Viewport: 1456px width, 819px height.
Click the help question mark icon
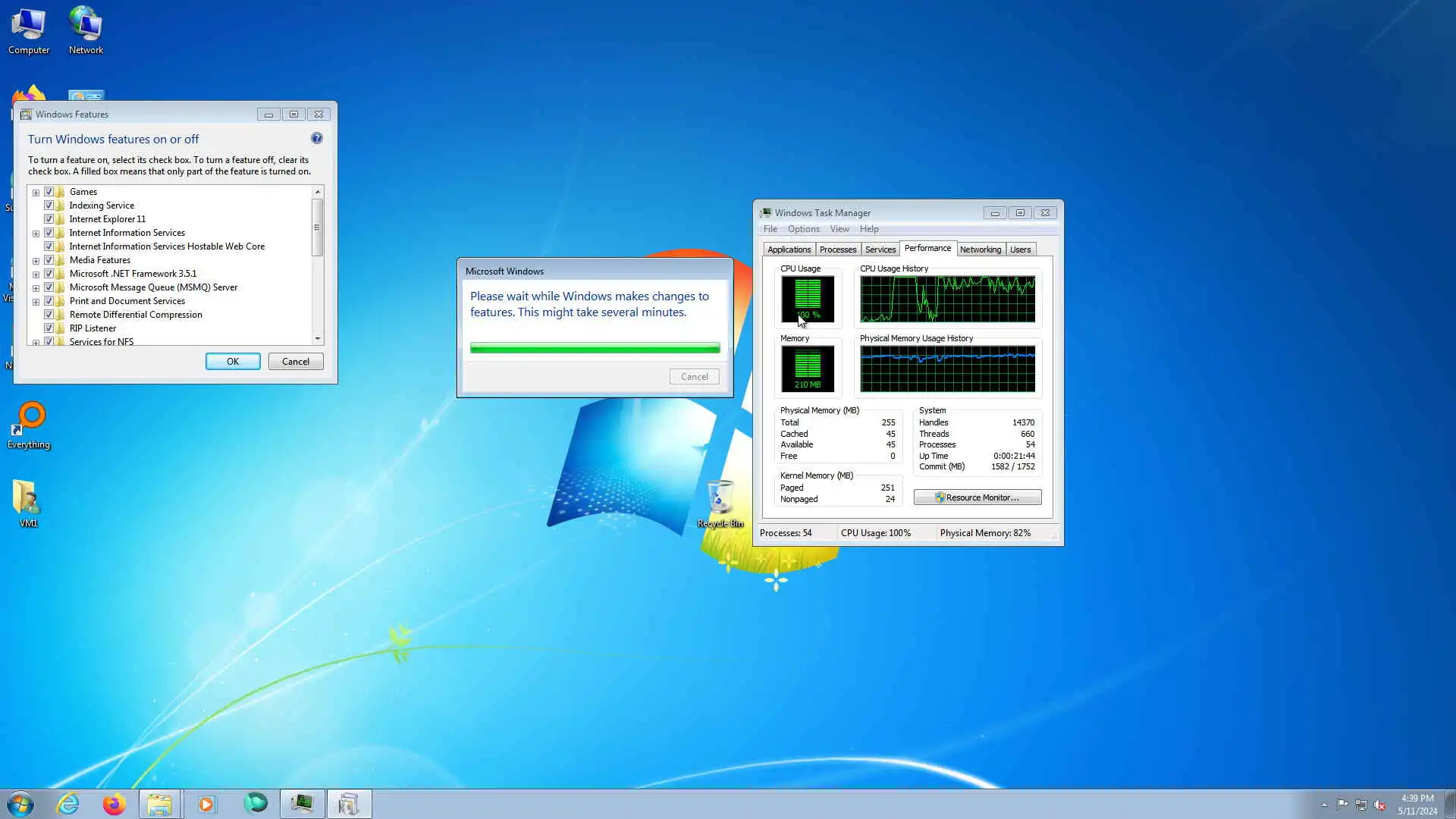click(x=316, y=138)
